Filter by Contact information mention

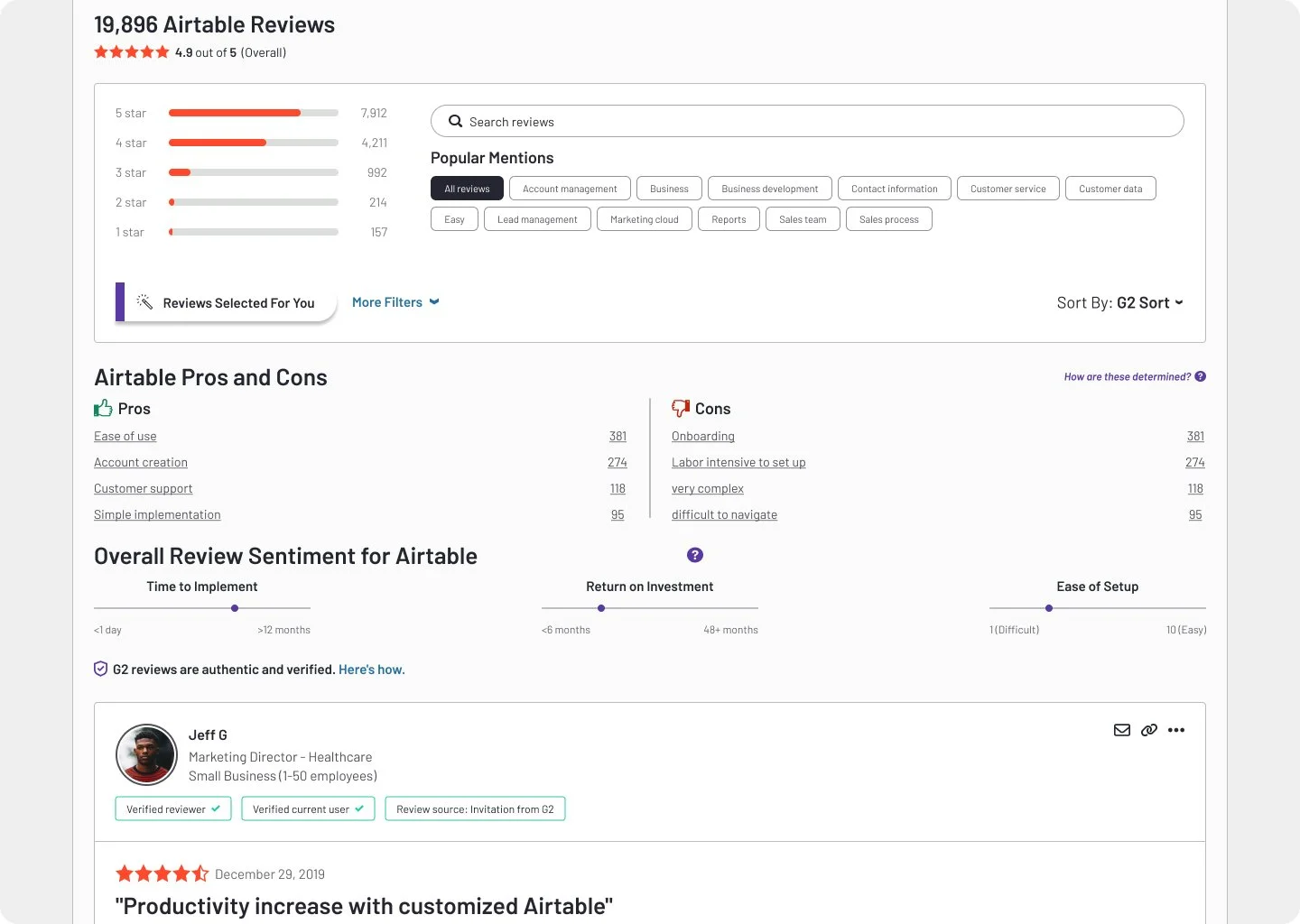[895, 189]
